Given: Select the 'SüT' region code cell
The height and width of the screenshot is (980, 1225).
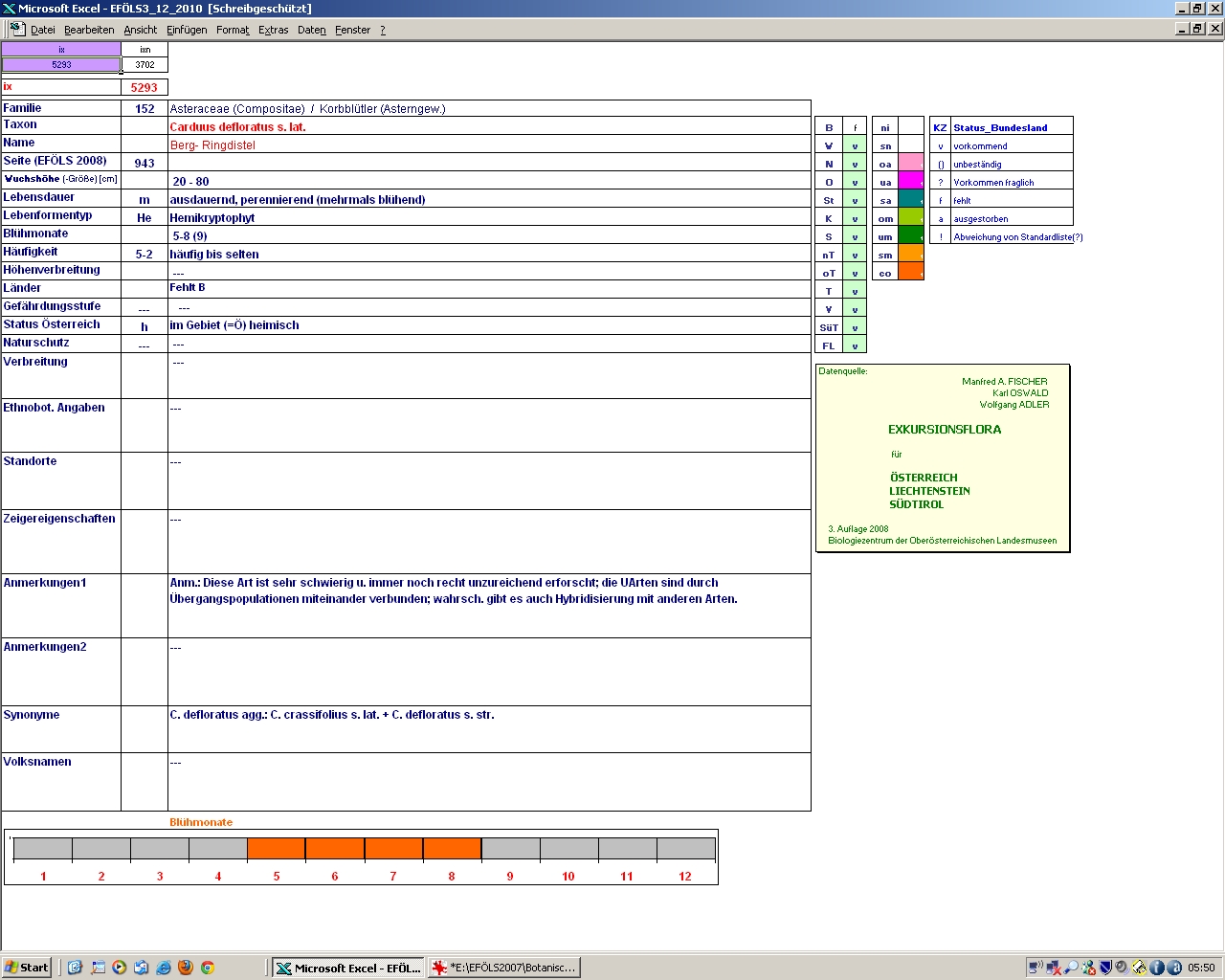Looking at the screenshot, I should pyautogui.click(x=829, y=327).
